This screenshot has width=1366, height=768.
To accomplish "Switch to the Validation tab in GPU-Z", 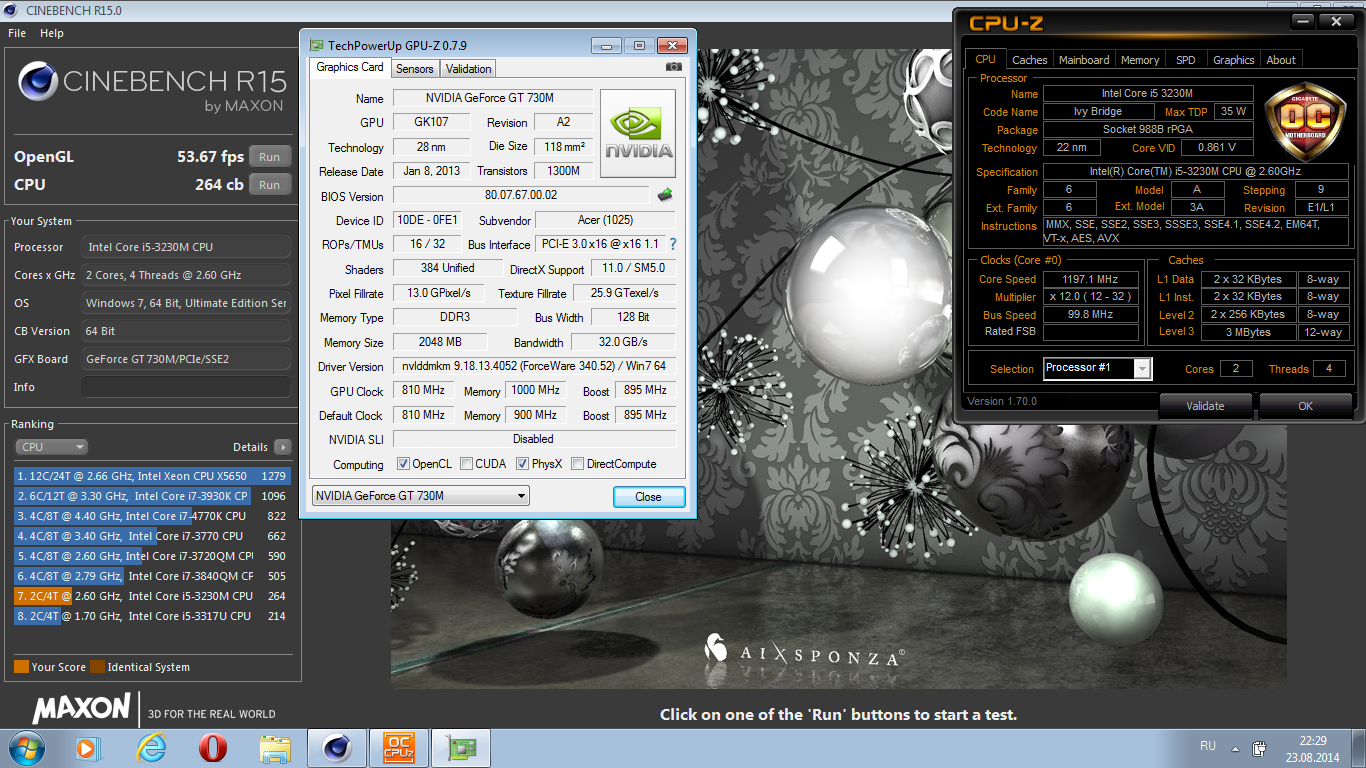I will 468,69.
